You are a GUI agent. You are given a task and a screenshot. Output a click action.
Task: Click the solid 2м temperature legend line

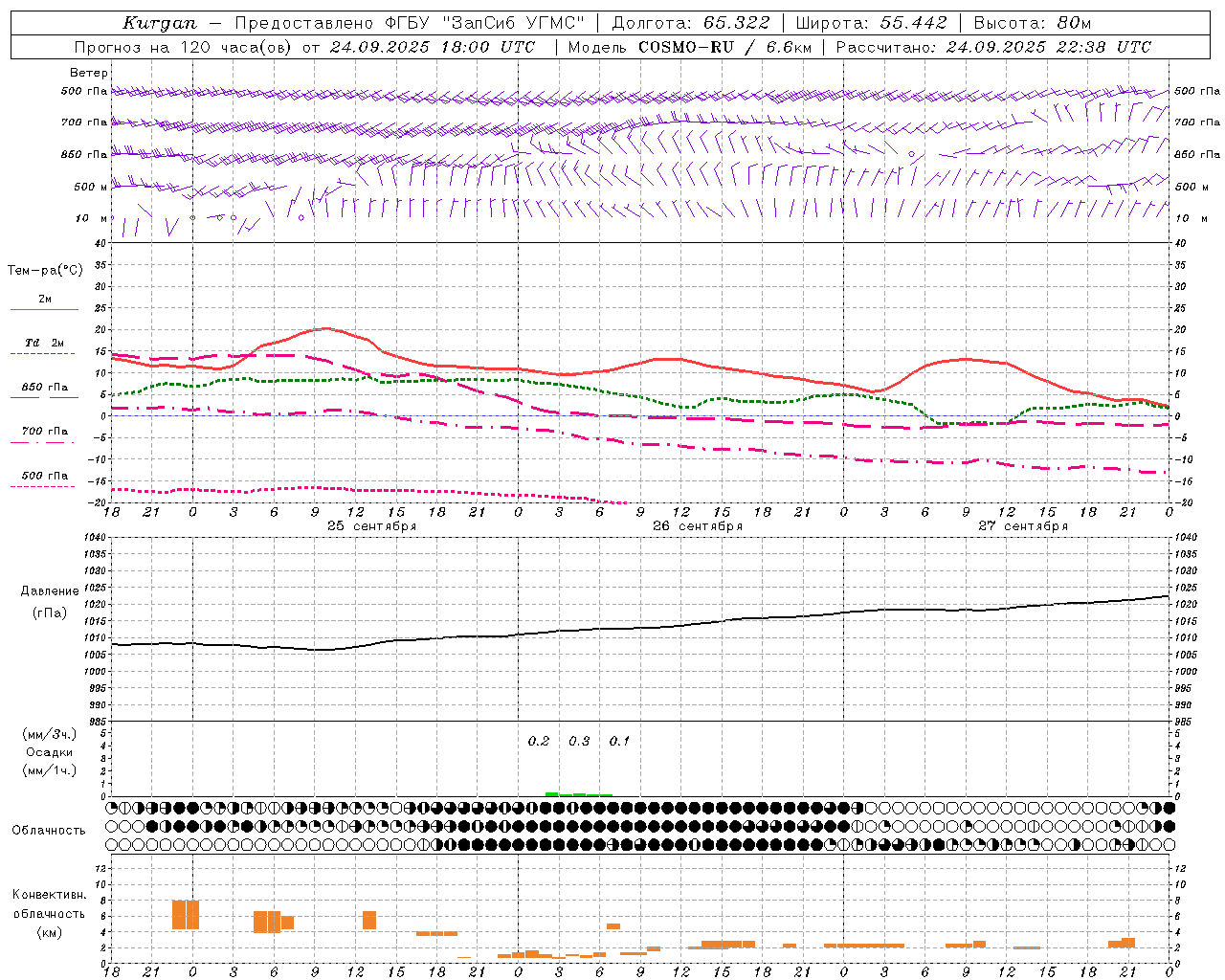tap(44, 309)
